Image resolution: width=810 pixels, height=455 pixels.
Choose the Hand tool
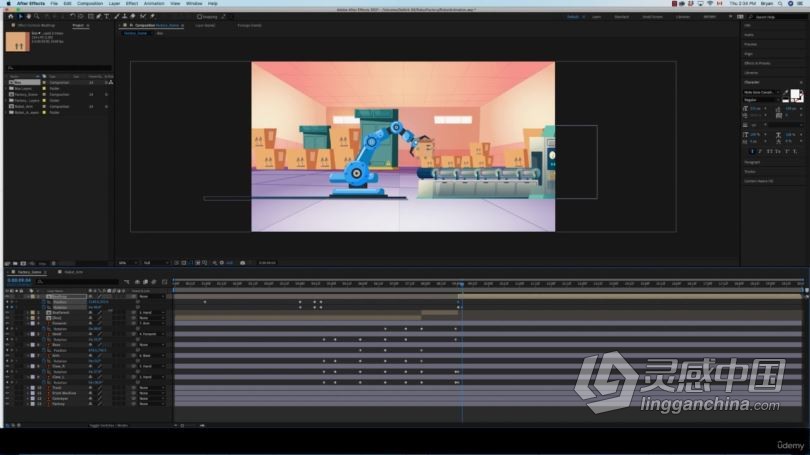click(28, 17)
